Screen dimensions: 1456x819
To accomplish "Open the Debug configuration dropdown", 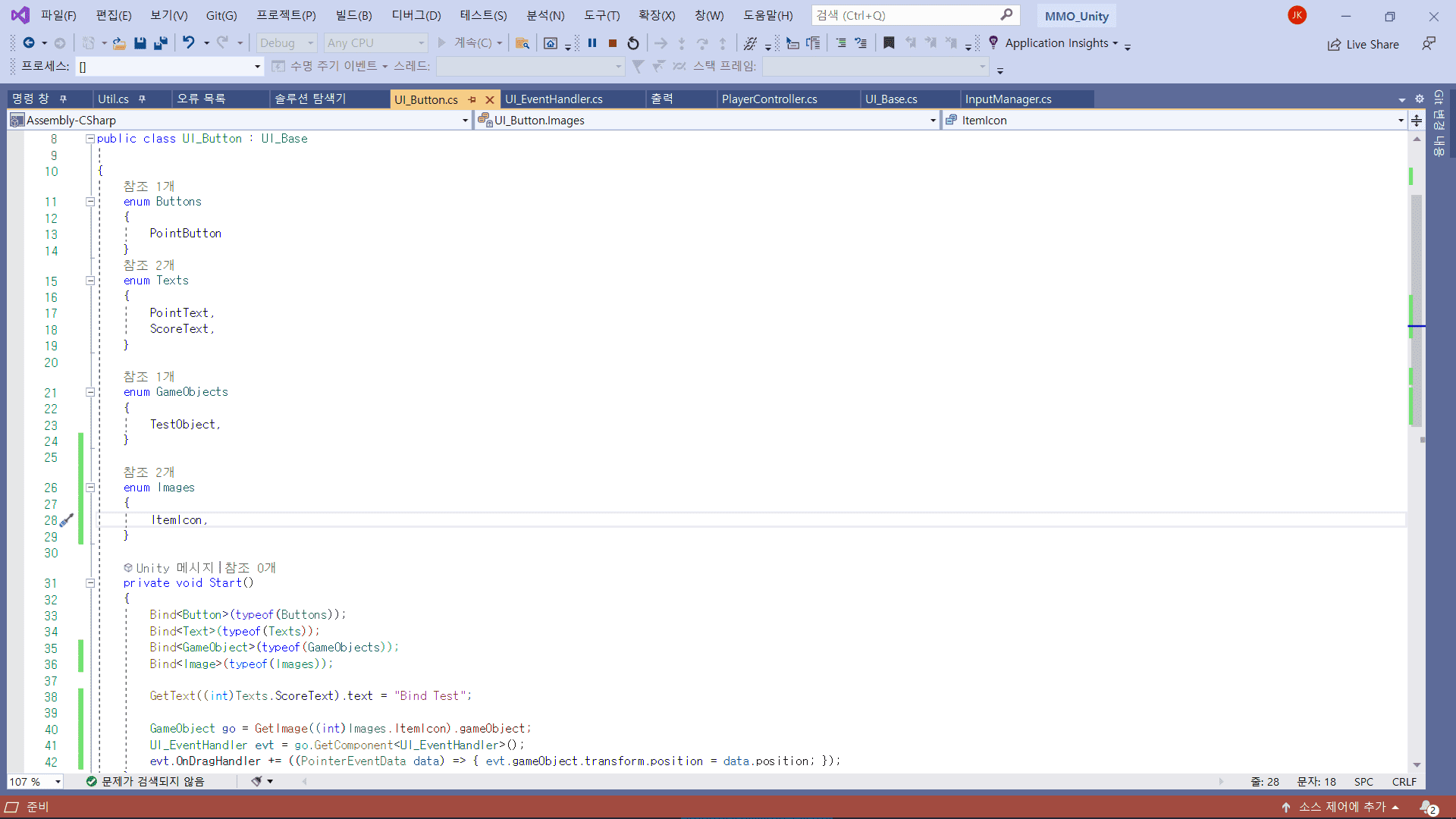I will [x=287, y=43].
